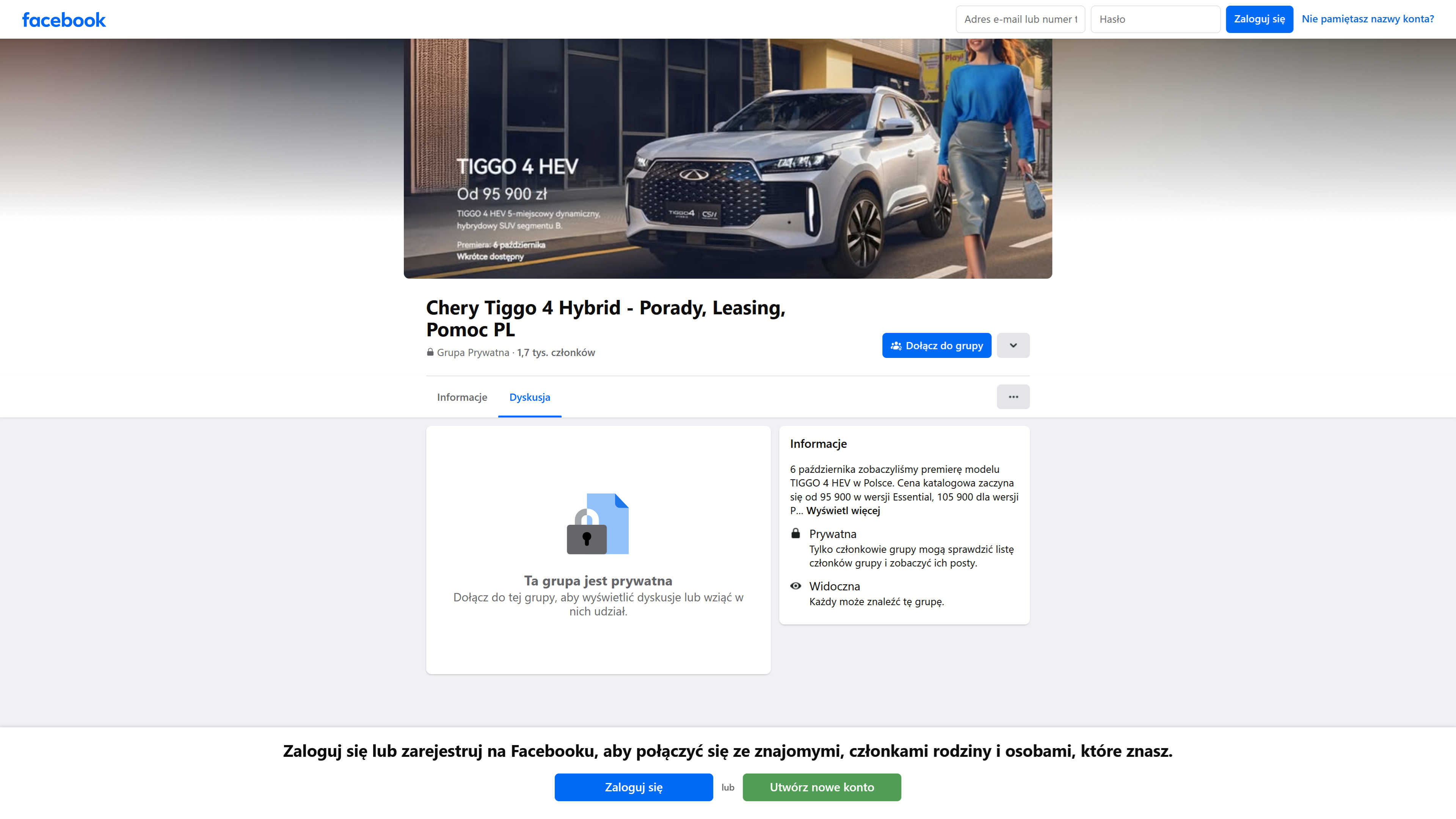Click the Adres e-mail input field

[x=1020, y=19]
